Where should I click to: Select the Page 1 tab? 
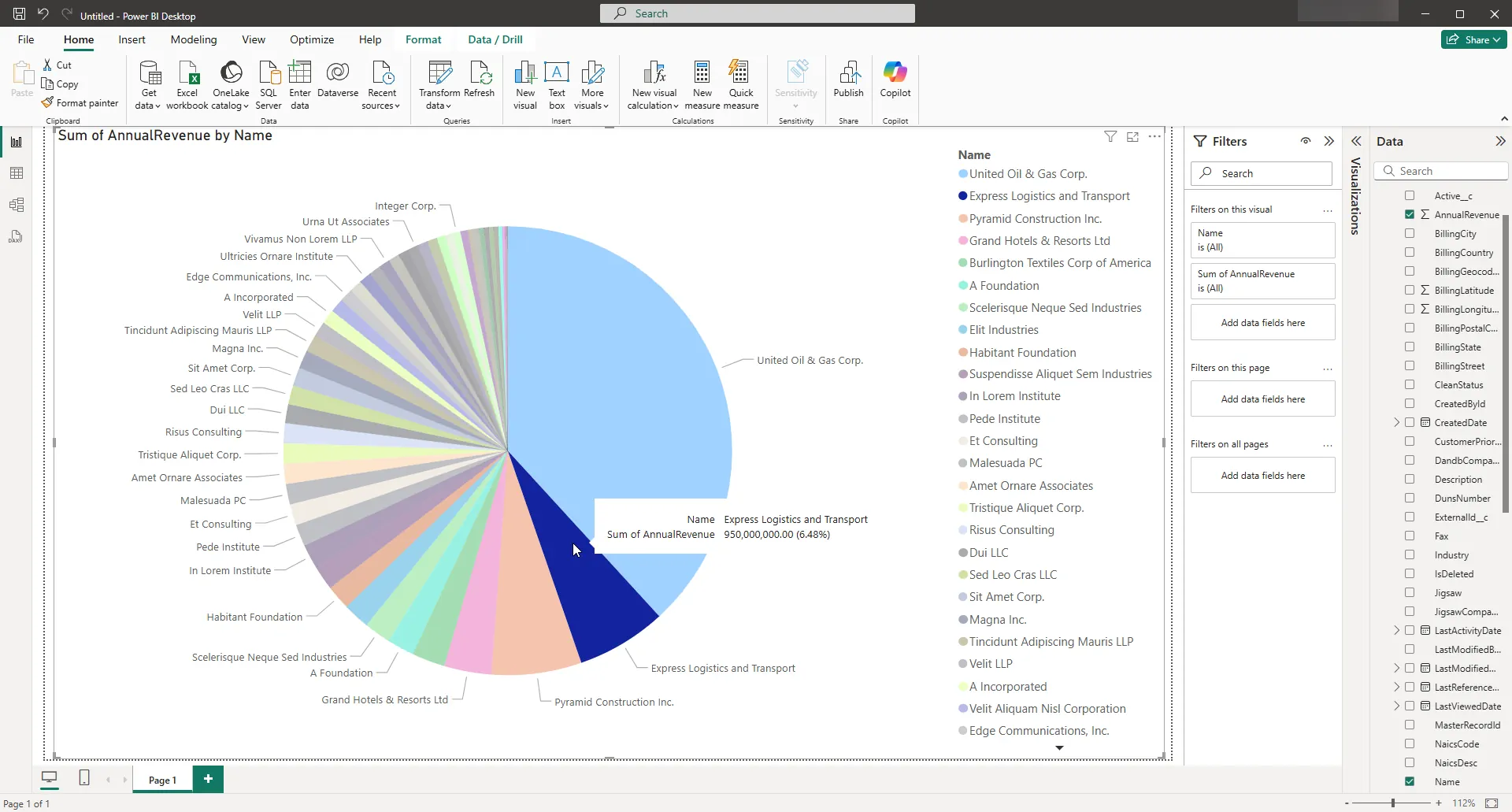[162, 780]
